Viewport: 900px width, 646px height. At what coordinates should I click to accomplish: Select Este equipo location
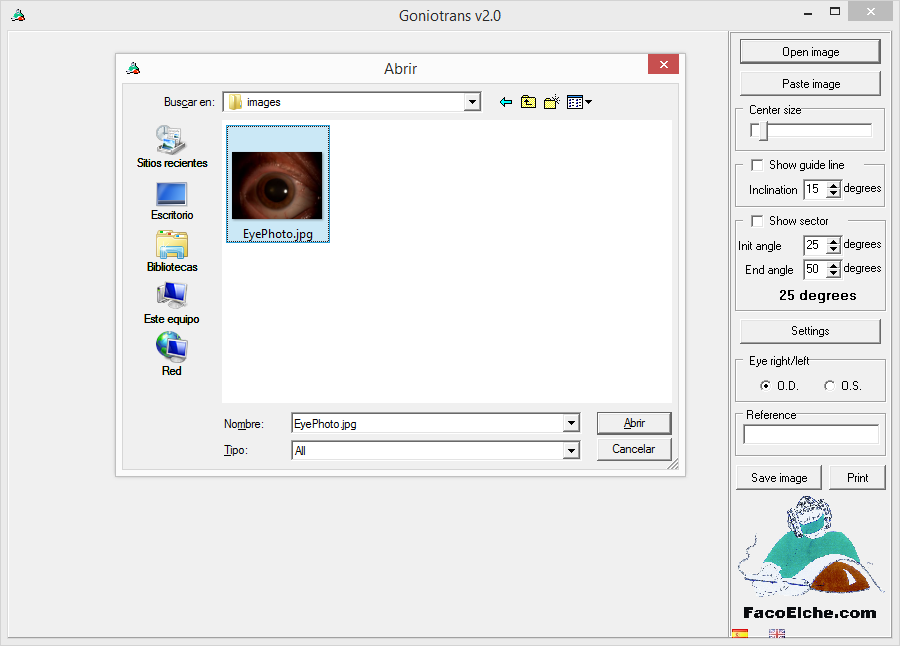[172, 304]
